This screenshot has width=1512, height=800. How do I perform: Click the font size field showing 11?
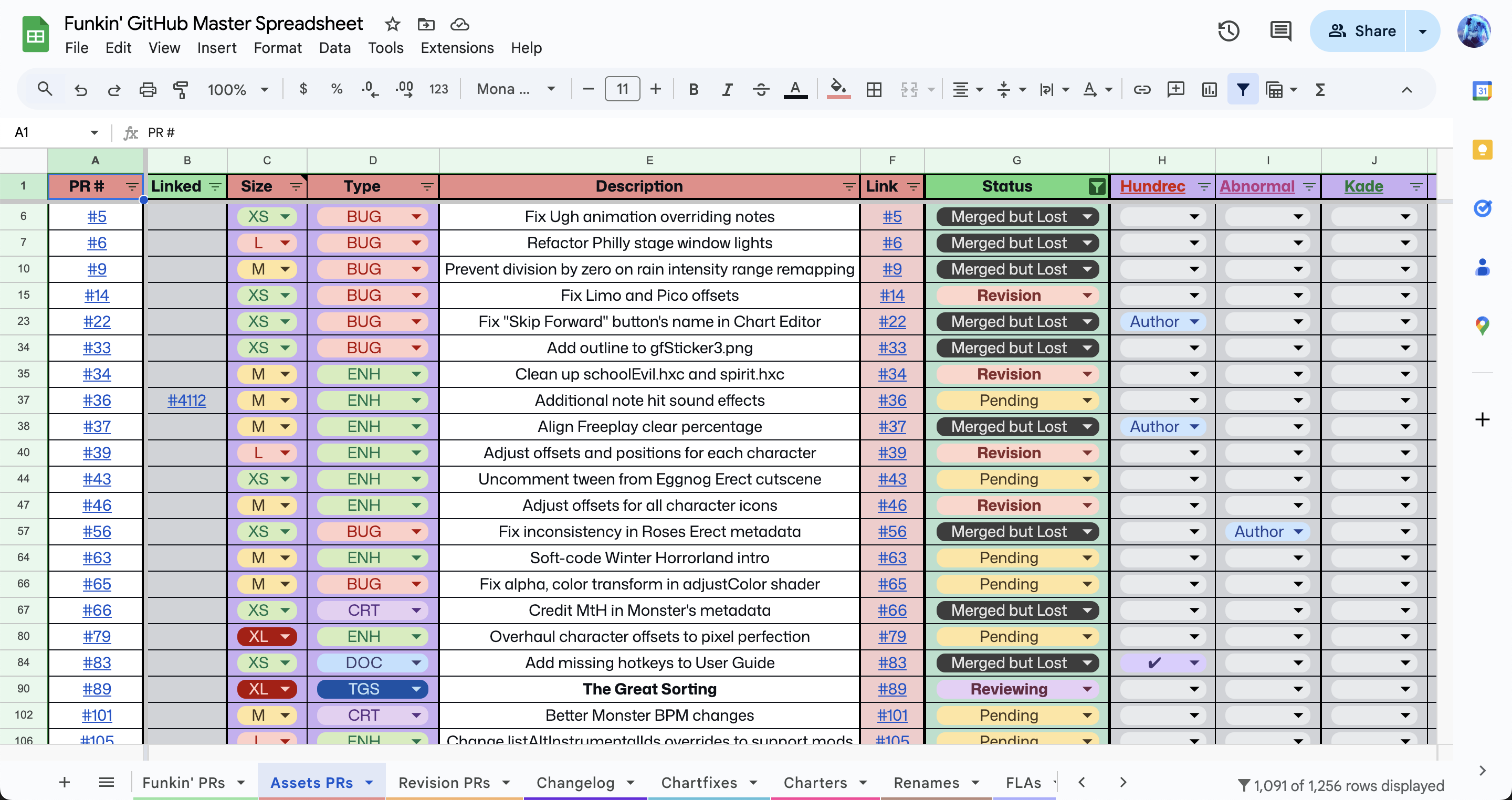pyautogui.click(x=622, y=89)
